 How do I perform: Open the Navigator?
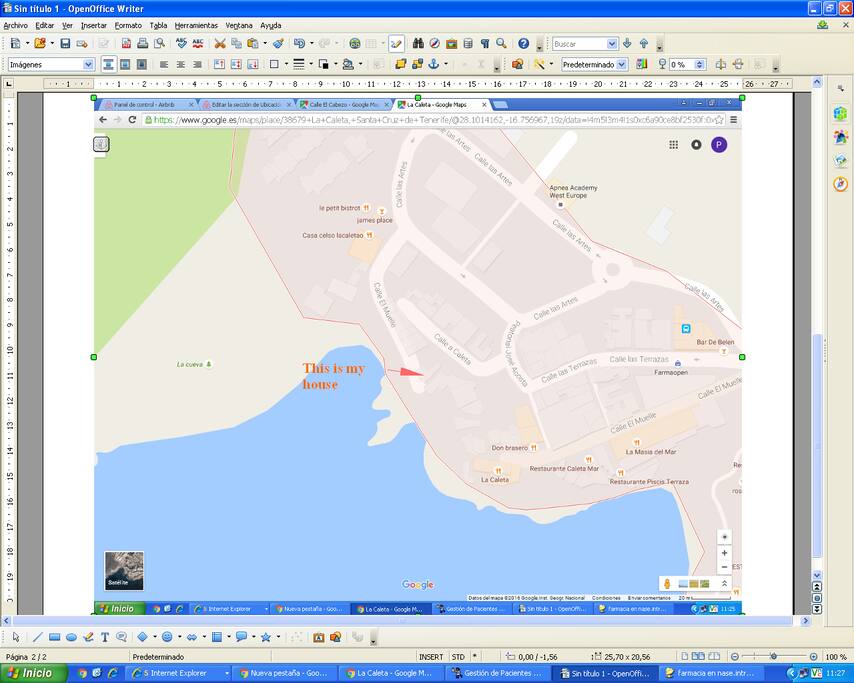click(x=435, y=44)
